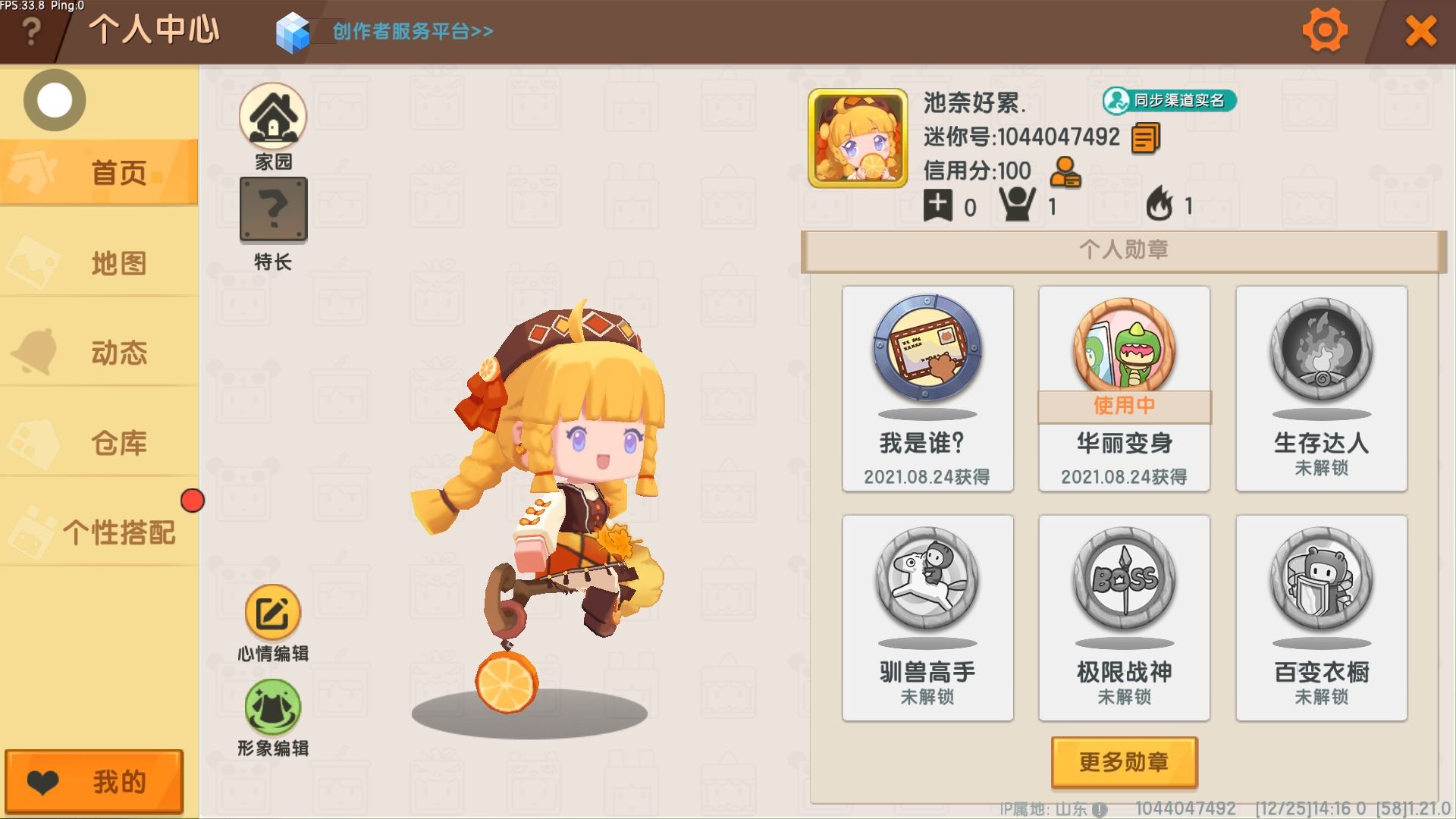1456x819 pixels.
Task: Click the player avatar portrait
Action: click(x=858, y=138)
